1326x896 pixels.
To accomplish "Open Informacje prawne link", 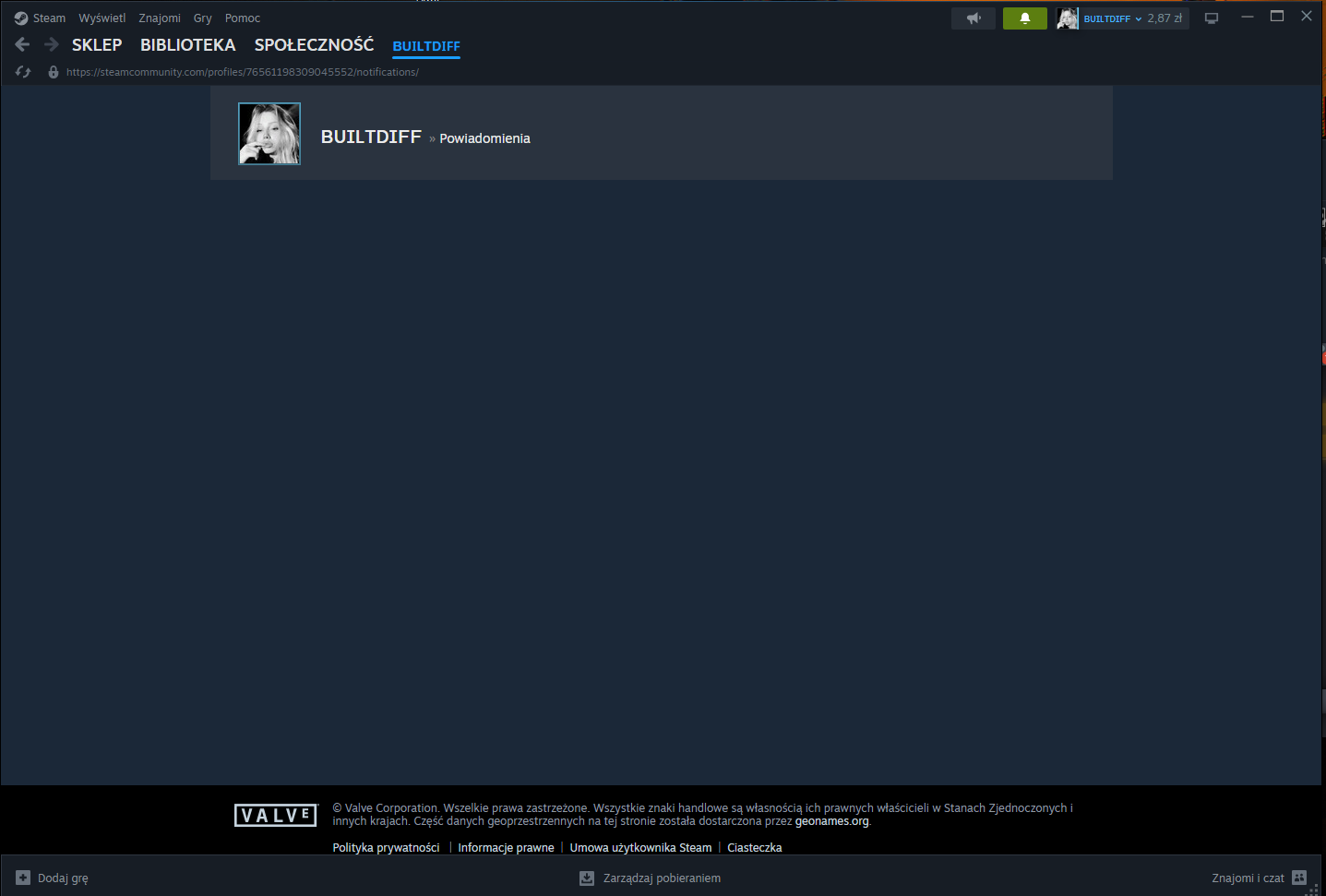I will point(506,847).
